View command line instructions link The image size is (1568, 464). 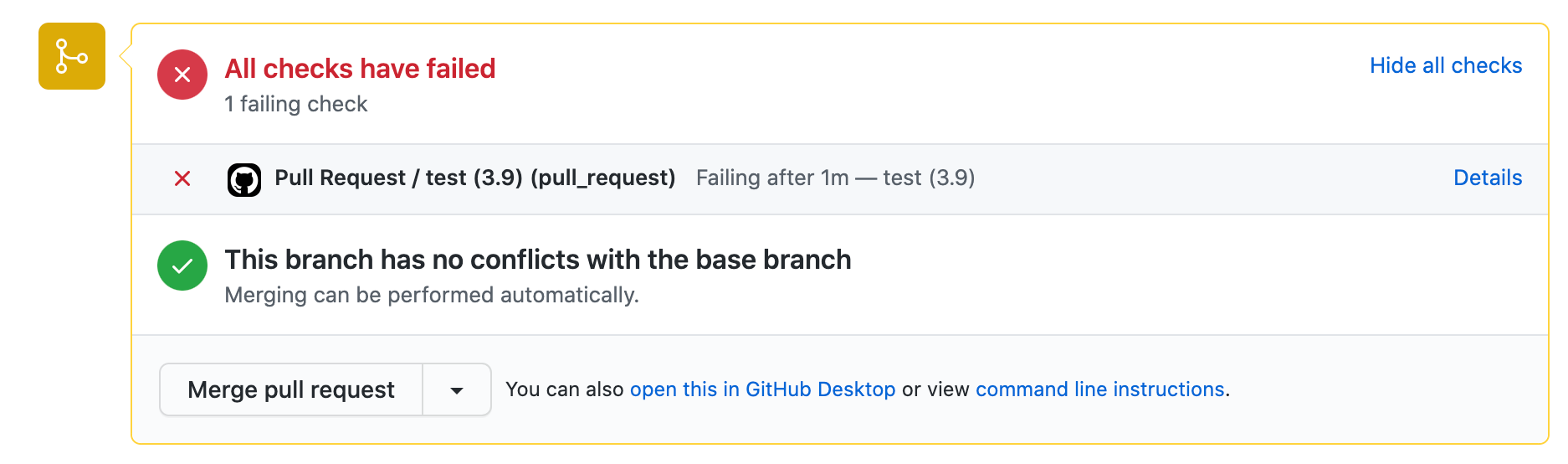(1099, 389)
